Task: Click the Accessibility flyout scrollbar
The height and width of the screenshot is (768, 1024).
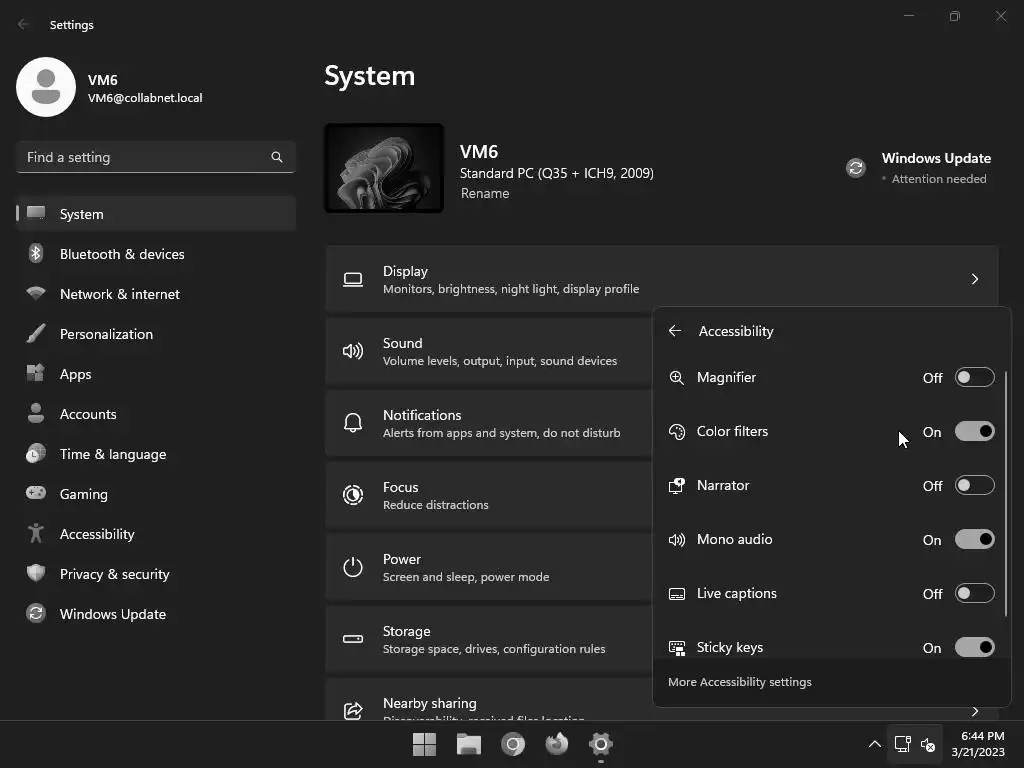Action: point(1006,494)
